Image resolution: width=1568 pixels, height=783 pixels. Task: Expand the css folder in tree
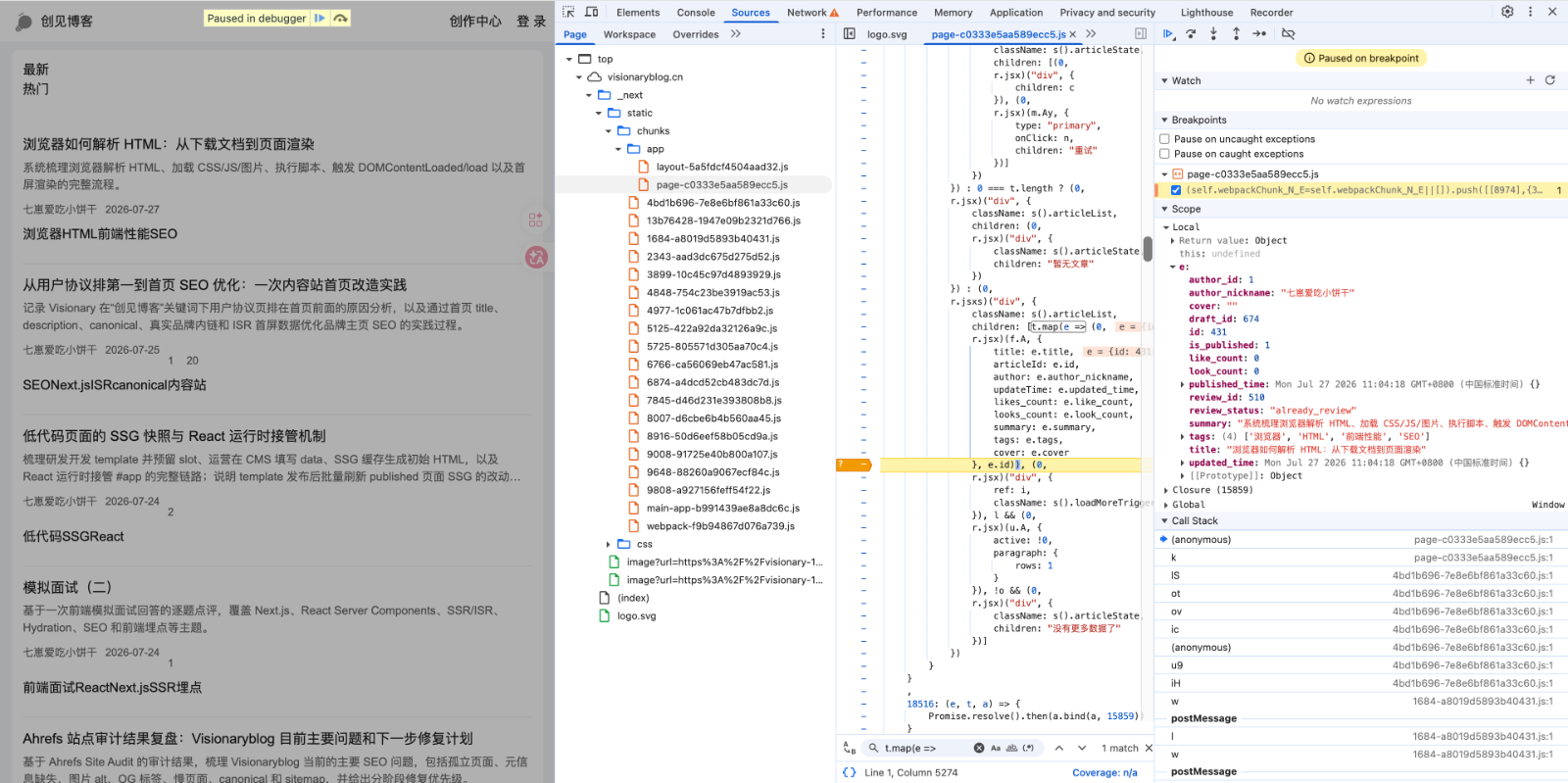click(x=609, y=544)
